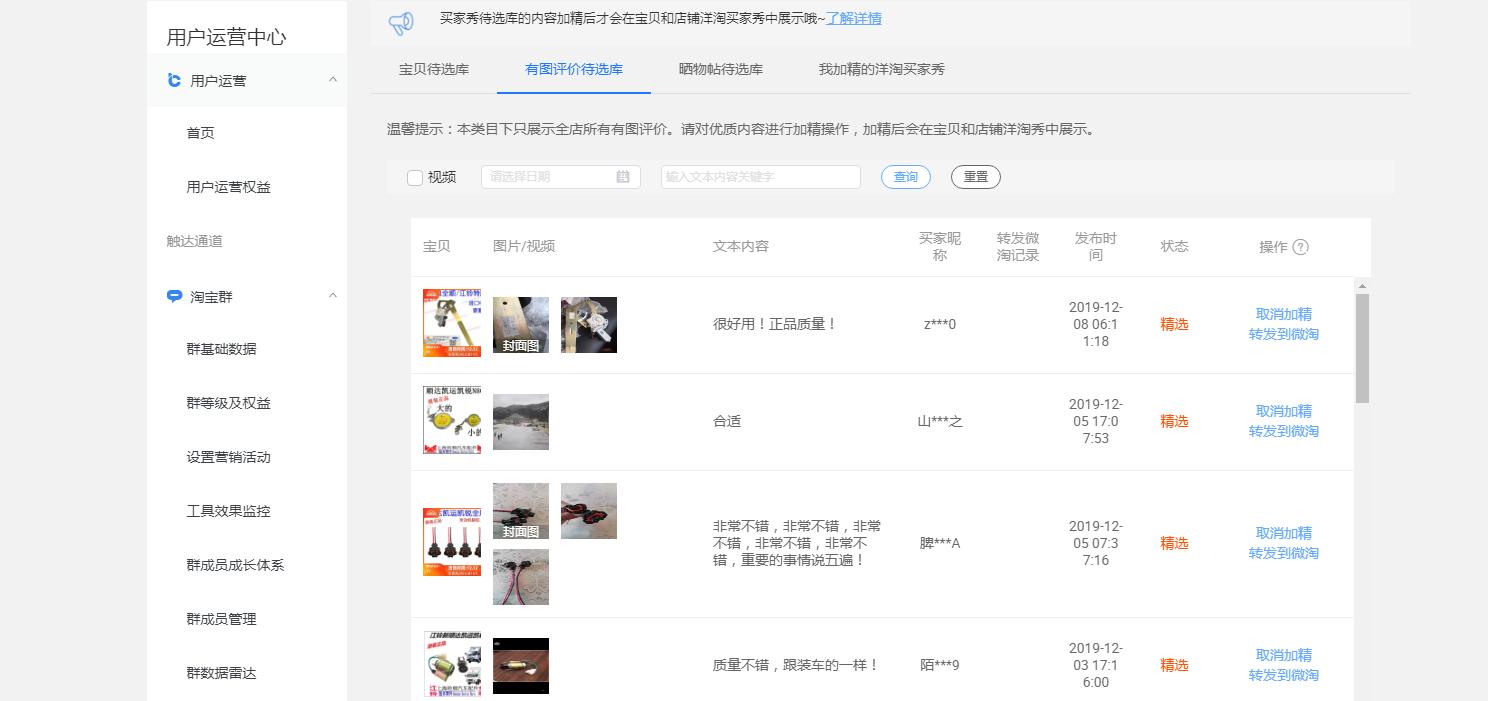This screenshot has width=1488, height=701.
Task: Click 转发到微淘 for 陌***9's review
Action: (x=1283, y=675)
